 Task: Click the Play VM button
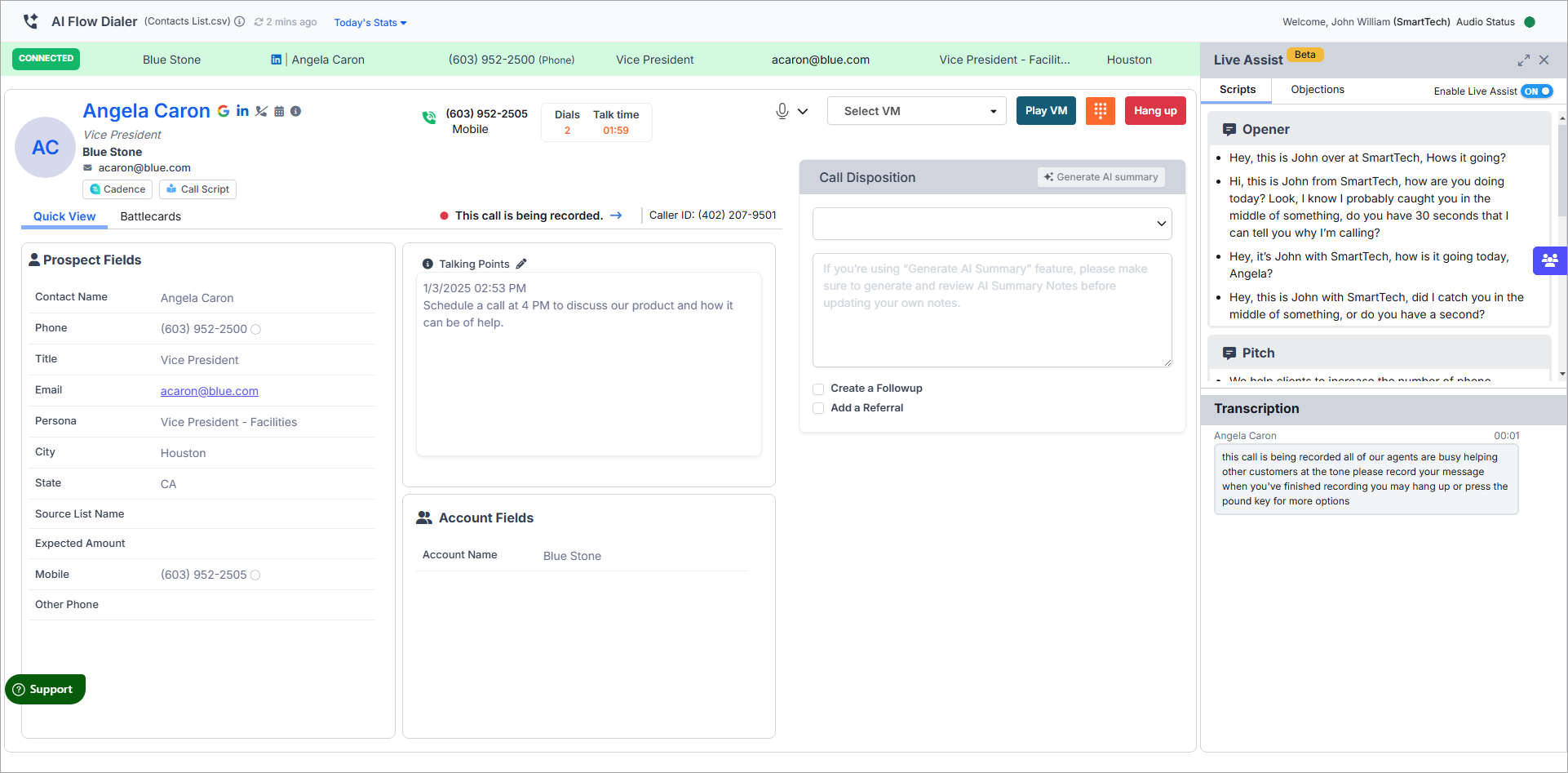[1046, 111]
